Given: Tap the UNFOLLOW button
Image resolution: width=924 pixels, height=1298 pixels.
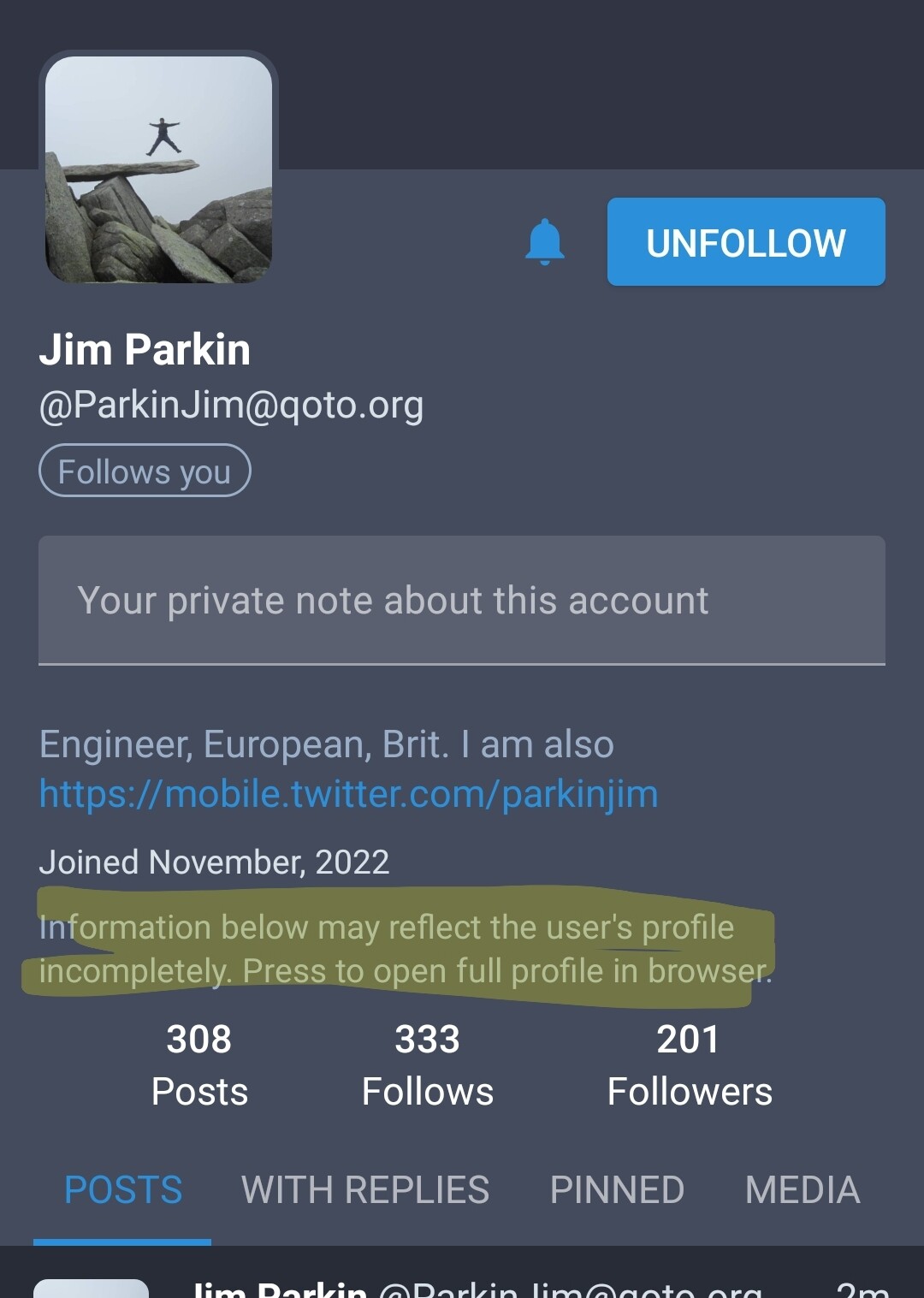Looking at the screenshot, I should (x=745, y=242).
